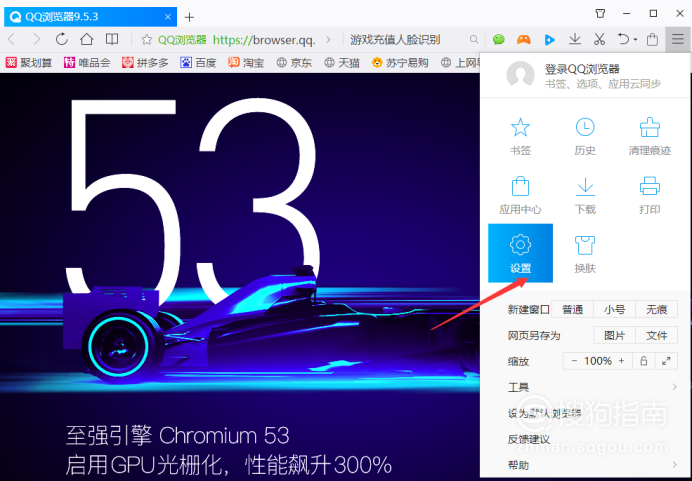The width and height of the screenshot is (692, 481).
Task: Open the home page icon
Action: tap(86, 40)
